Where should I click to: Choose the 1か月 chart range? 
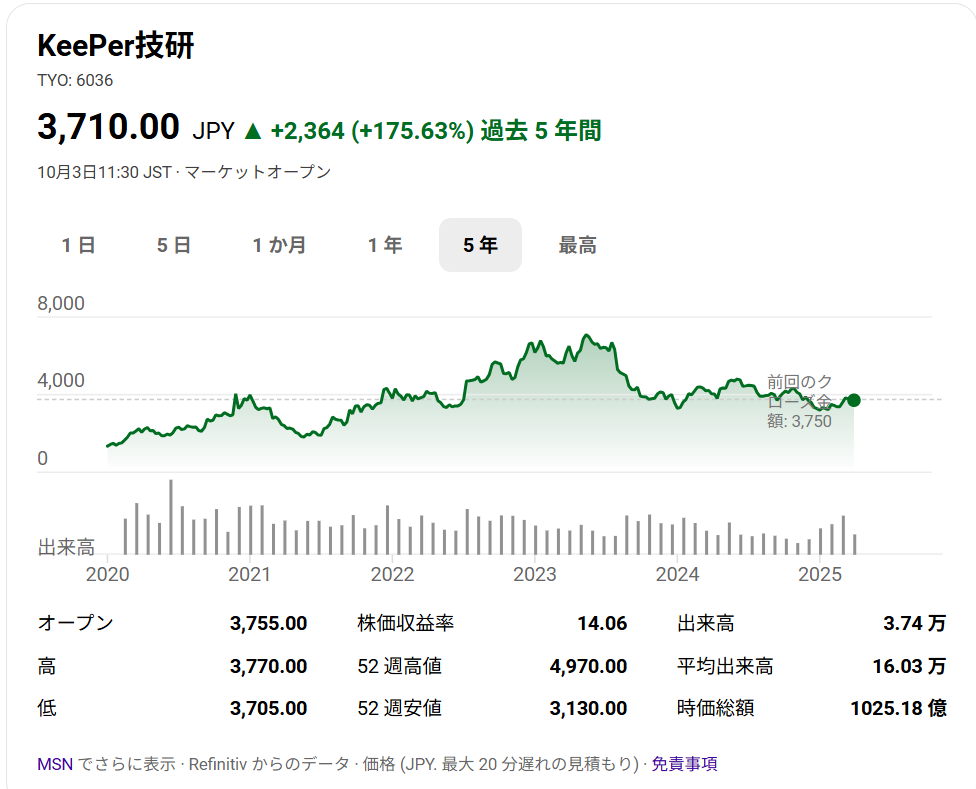tap(279, 245)
